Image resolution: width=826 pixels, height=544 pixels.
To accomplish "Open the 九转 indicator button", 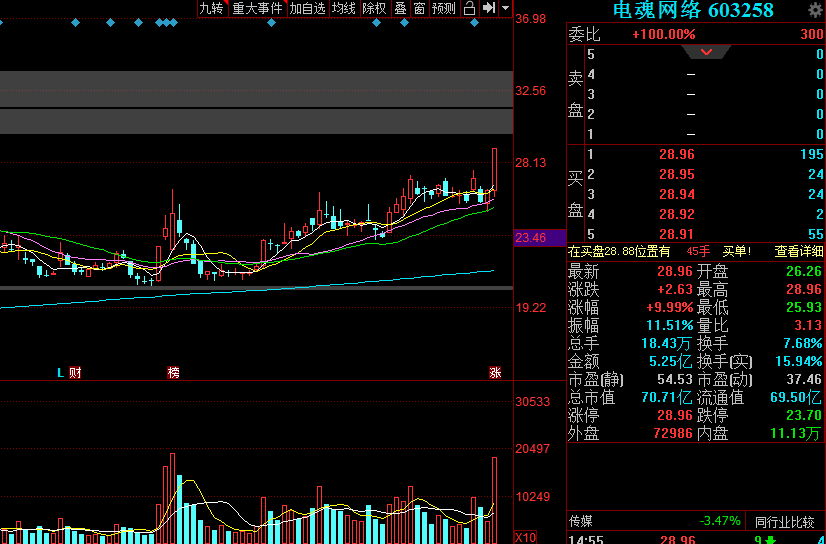I will [x=213, y=8].
